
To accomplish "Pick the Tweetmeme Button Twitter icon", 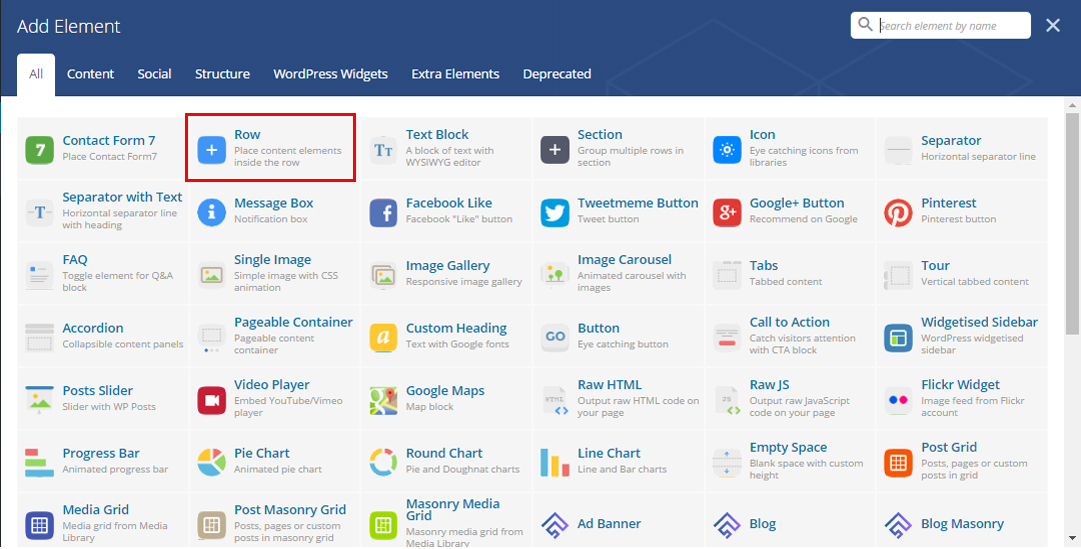I will tap(555, 212).
